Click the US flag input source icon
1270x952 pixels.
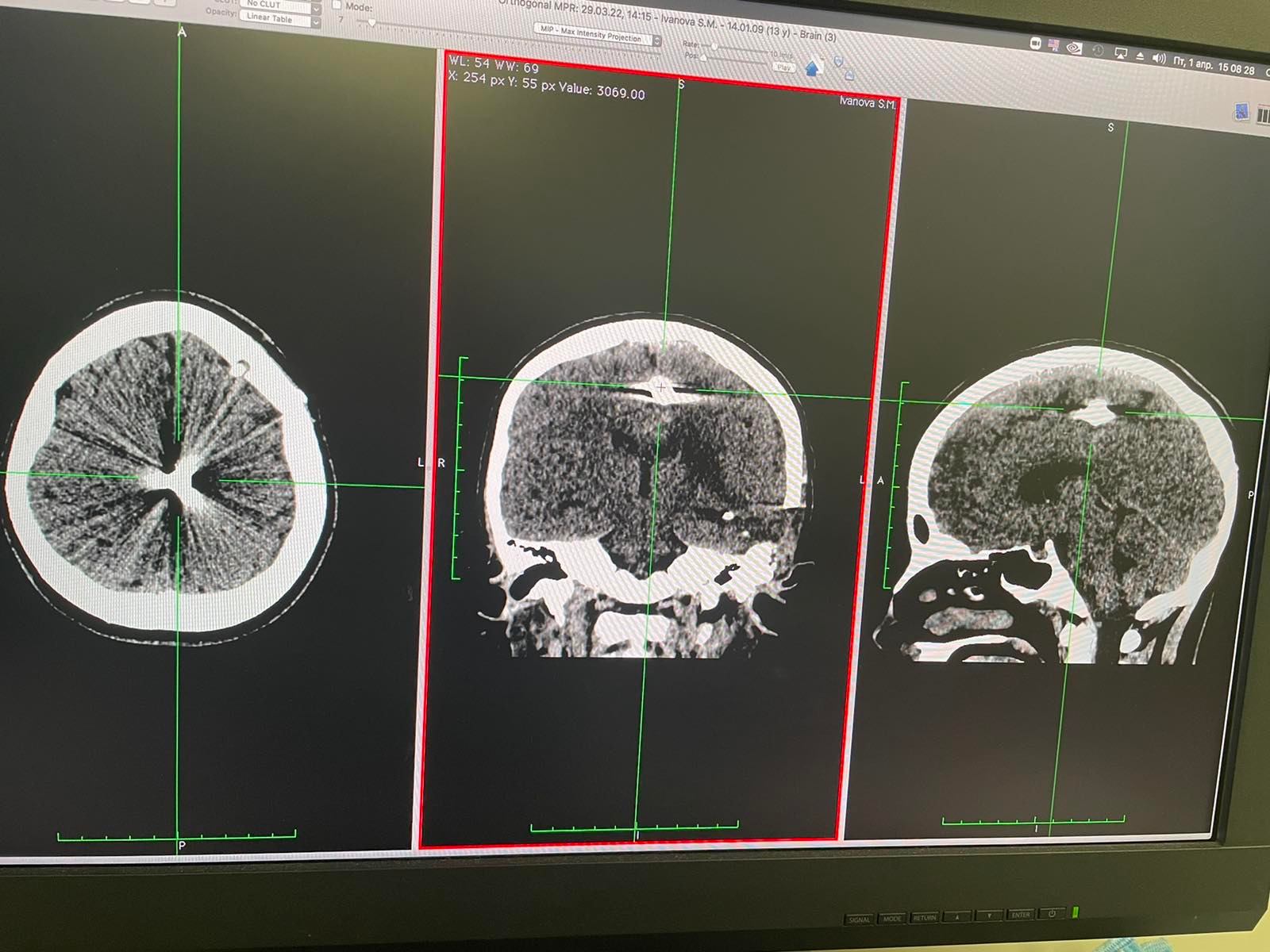click(1054, 46)
